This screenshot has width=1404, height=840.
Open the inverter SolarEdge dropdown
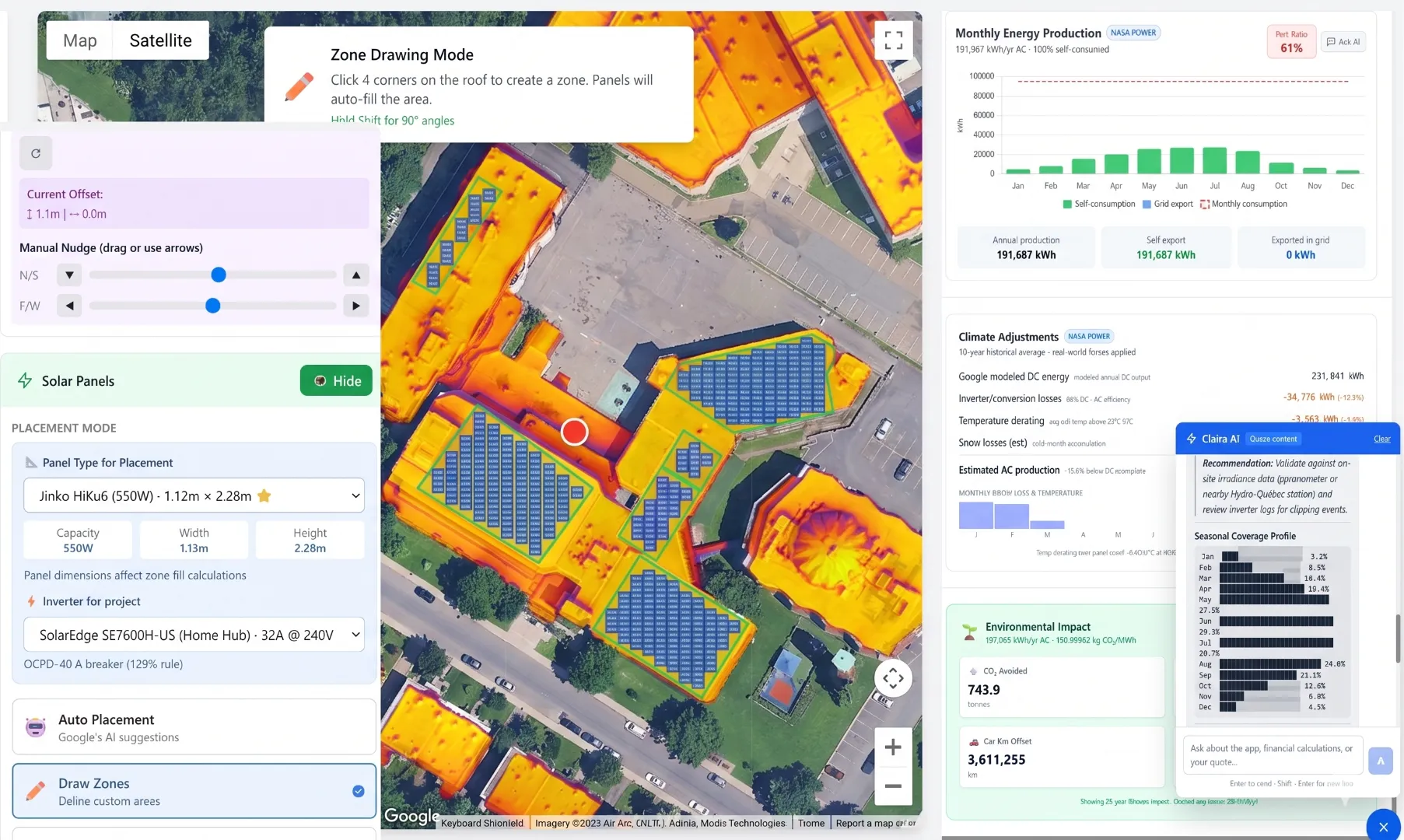194,635
